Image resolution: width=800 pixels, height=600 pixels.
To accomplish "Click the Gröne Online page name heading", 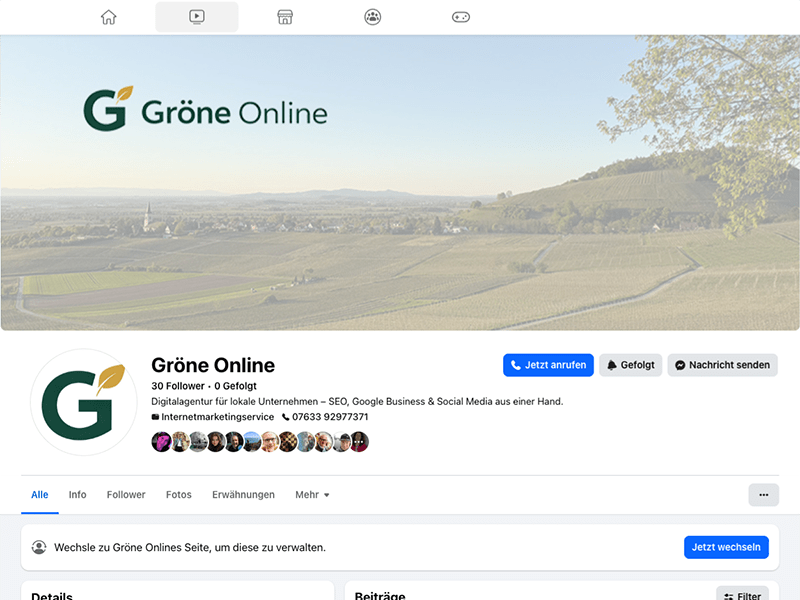I will point(213,365).
